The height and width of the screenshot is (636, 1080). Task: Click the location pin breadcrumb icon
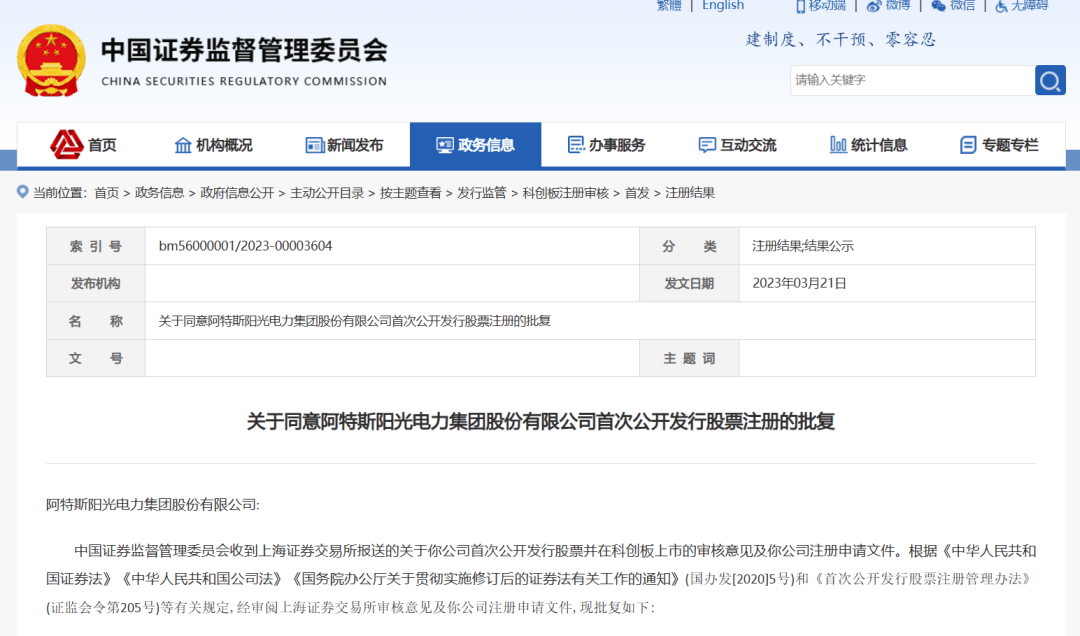tap(22, 193)
